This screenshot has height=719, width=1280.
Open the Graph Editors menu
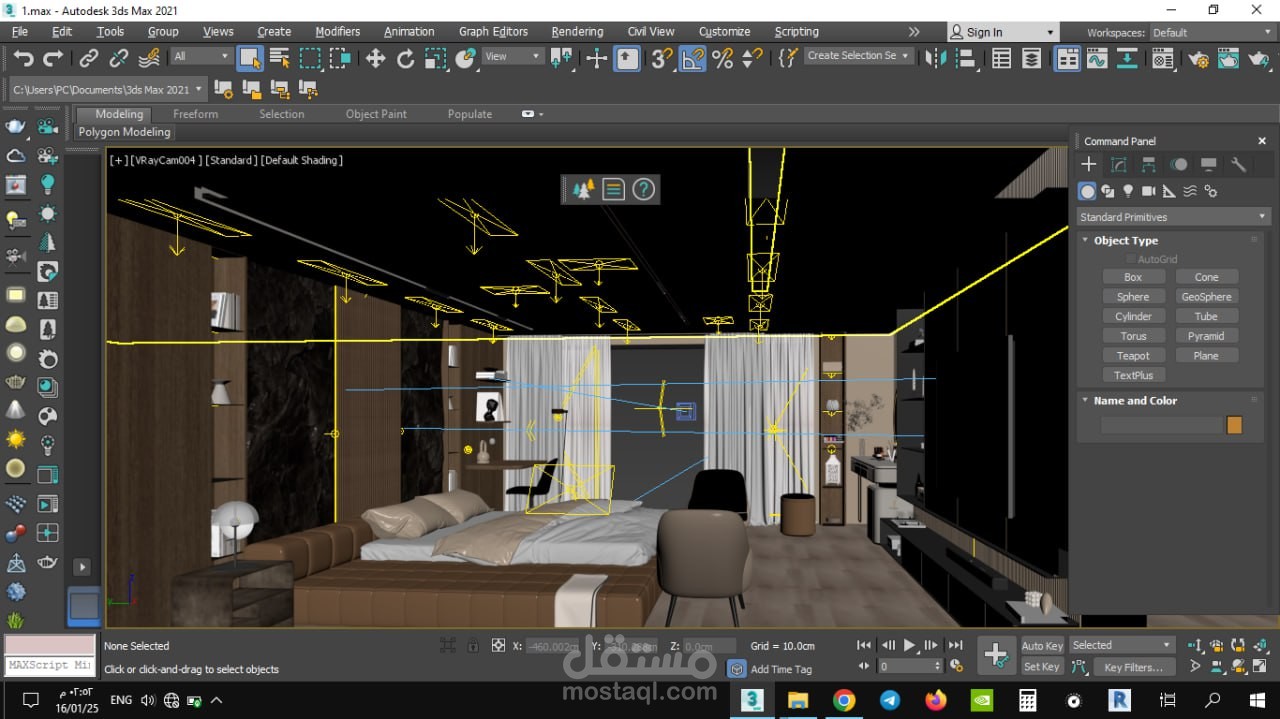coord(493,32)
